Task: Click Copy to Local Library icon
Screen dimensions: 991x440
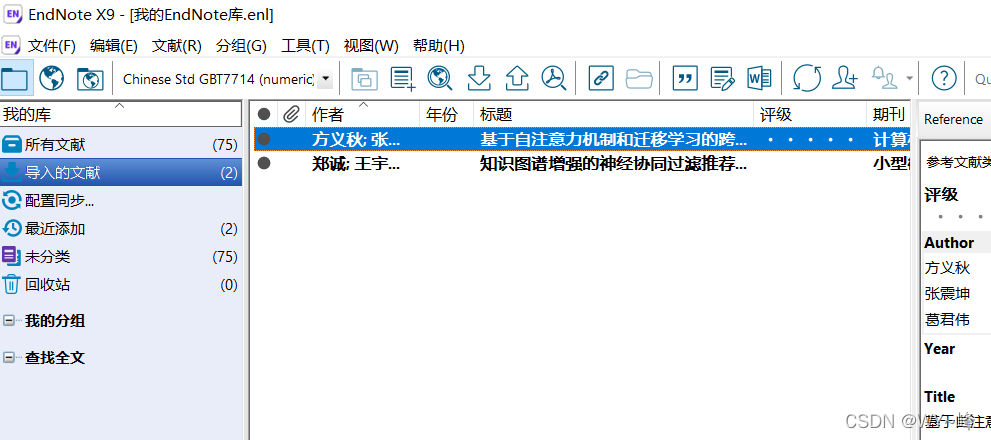Action: click(x=364, y=78)
